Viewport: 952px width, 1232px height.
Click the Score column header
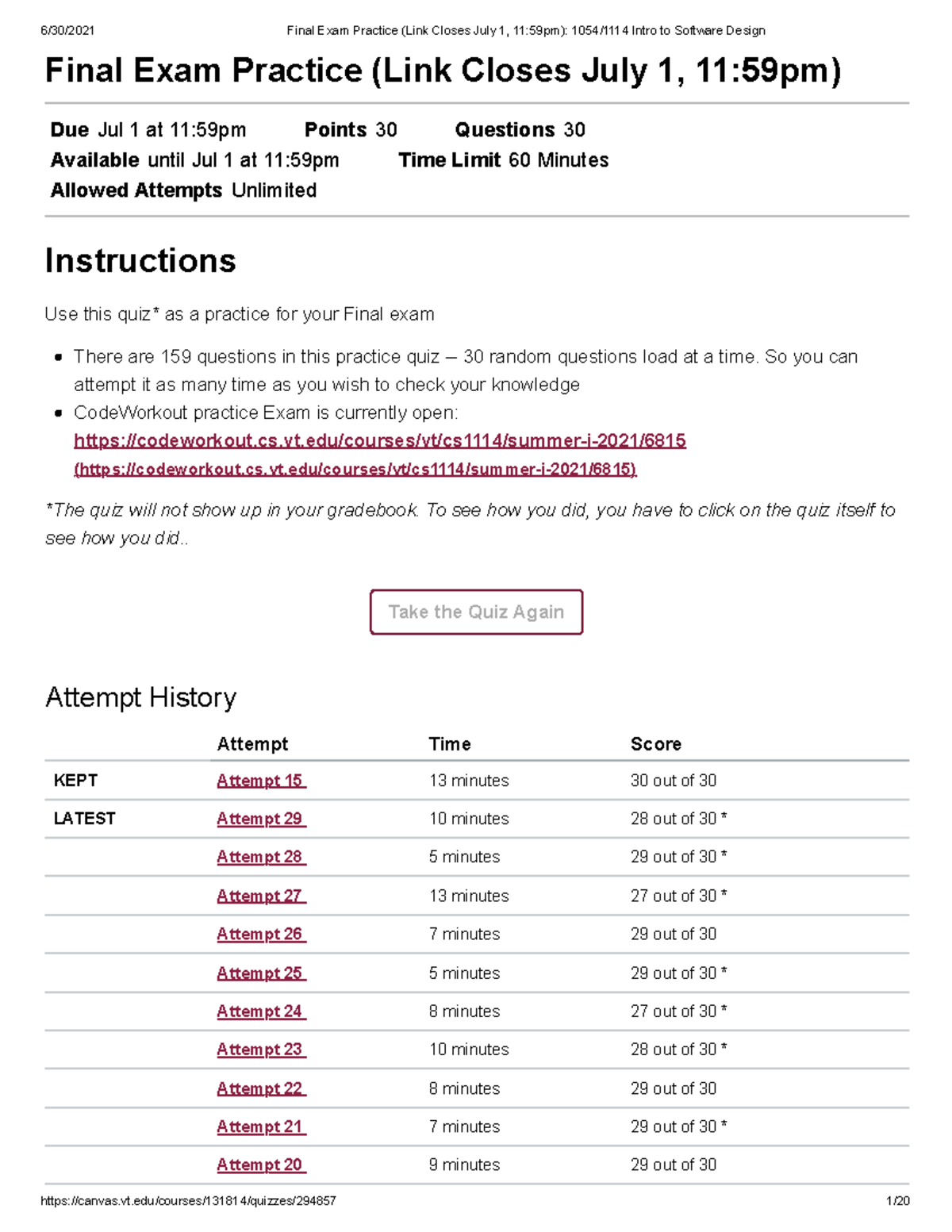656,744
